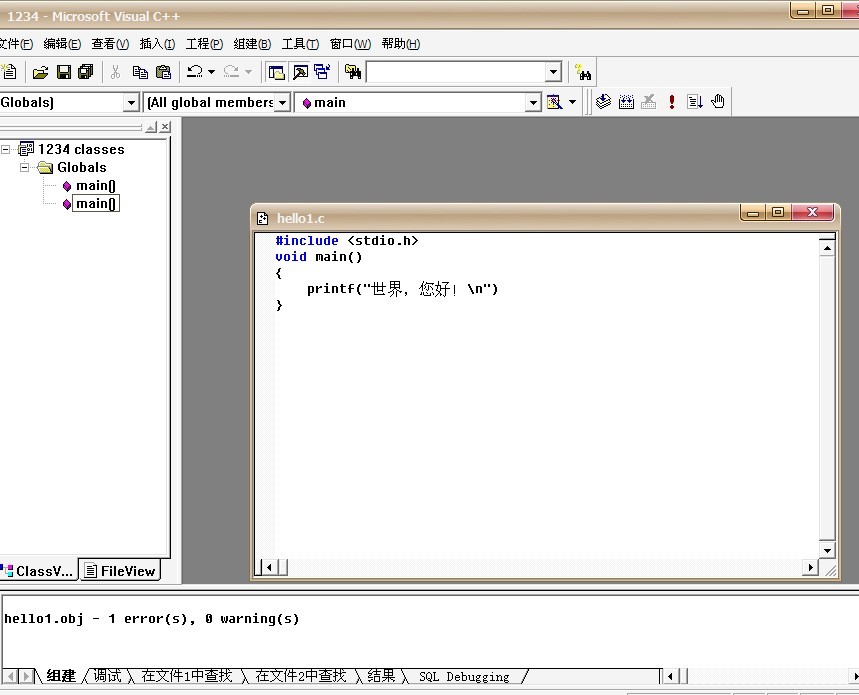
Task: Switch to the ClassView tab
Action: click(x=38, y=571)
